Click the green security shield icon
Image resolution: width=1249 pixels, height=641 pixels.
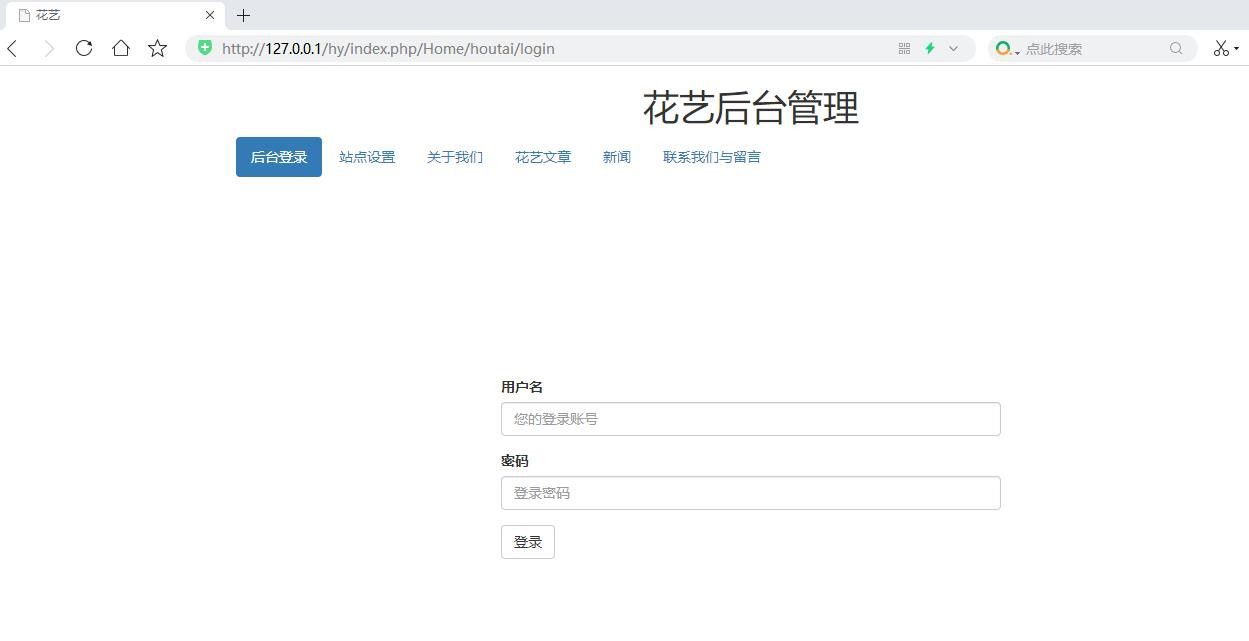pyautogui.click(x=205, y=48)
